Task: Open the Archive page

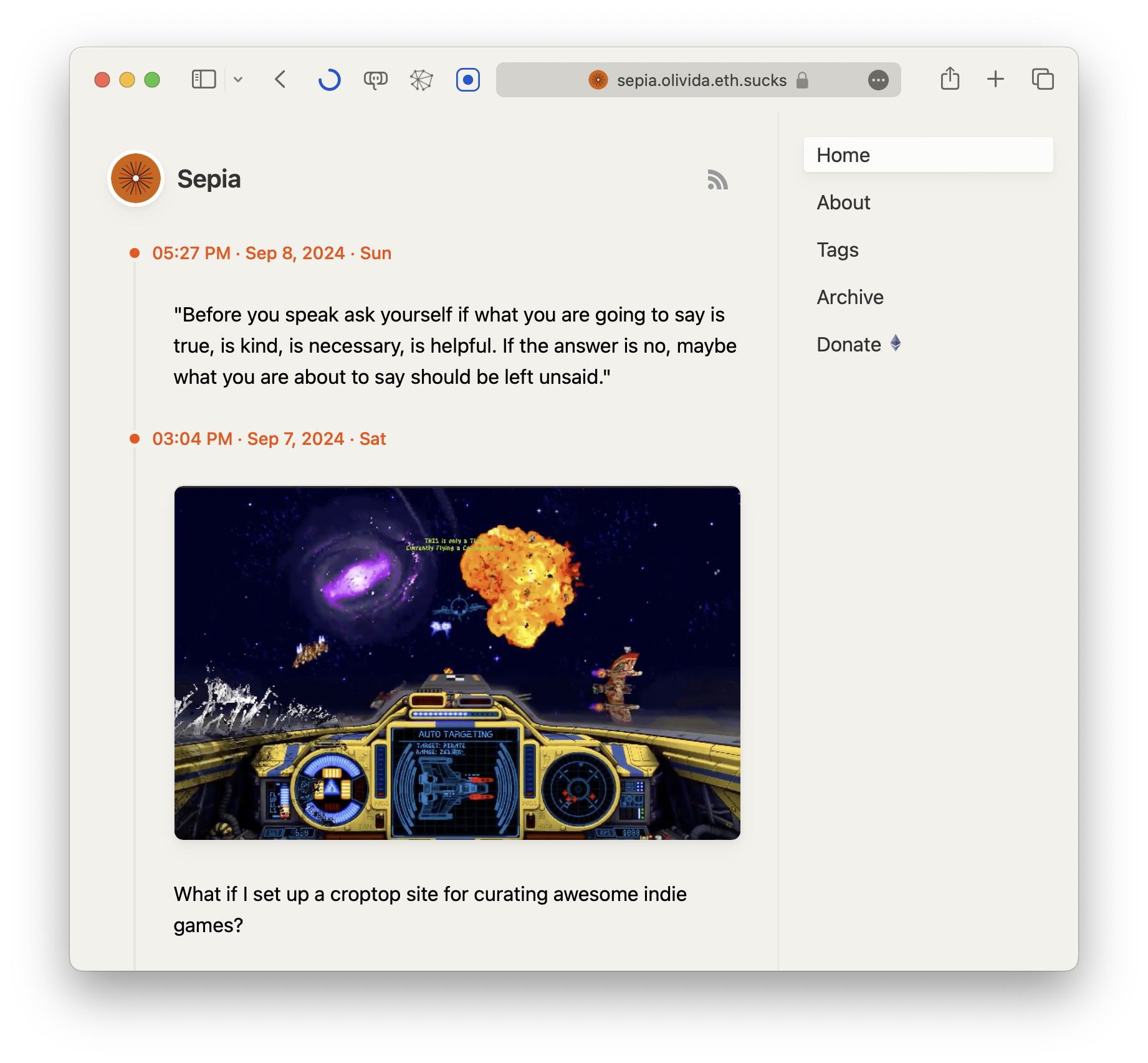Action: pos(850,297)
